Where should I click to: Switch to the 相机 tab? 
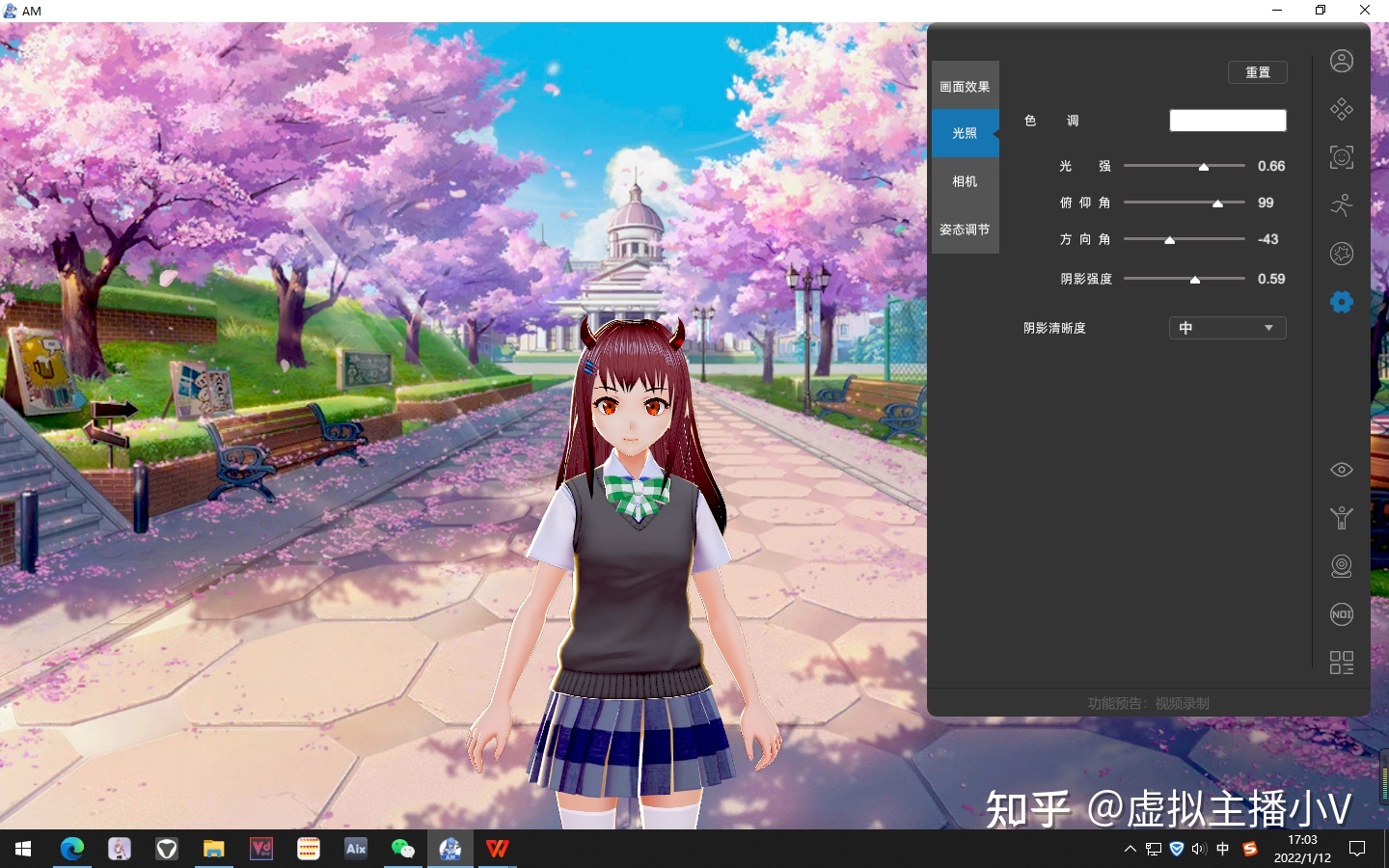pos(965,181)
